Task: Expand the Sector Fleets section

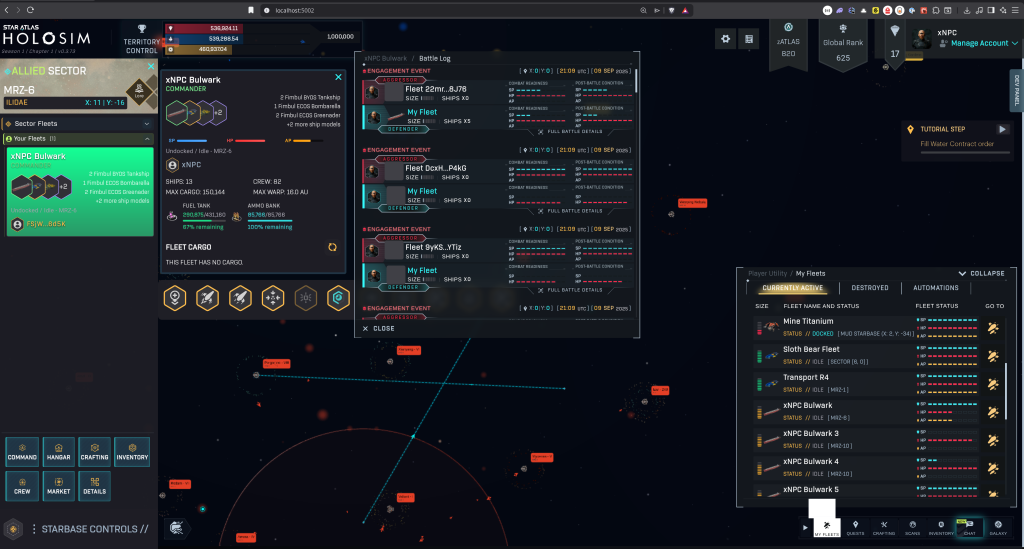Action: tap(78, 123)
